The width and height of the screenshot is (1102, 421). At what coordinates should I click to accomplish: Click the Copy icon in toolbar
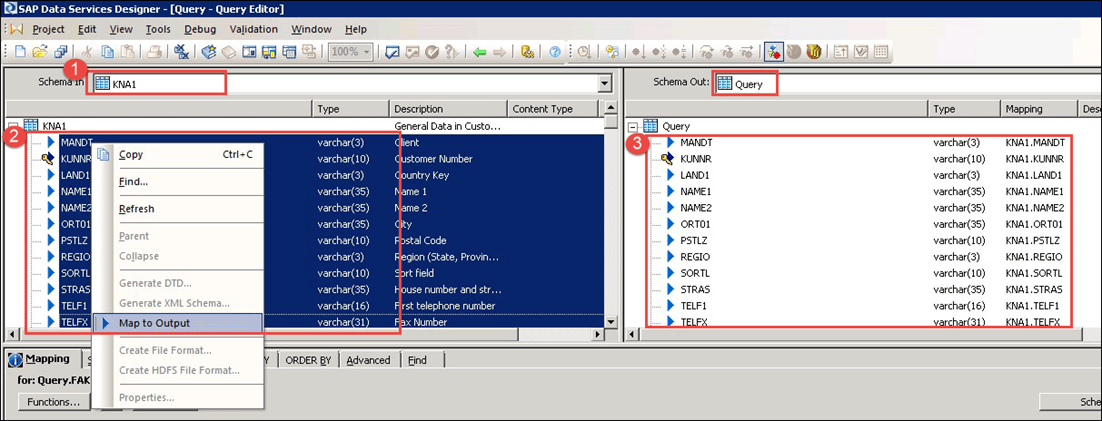click(x=108, y=51)
